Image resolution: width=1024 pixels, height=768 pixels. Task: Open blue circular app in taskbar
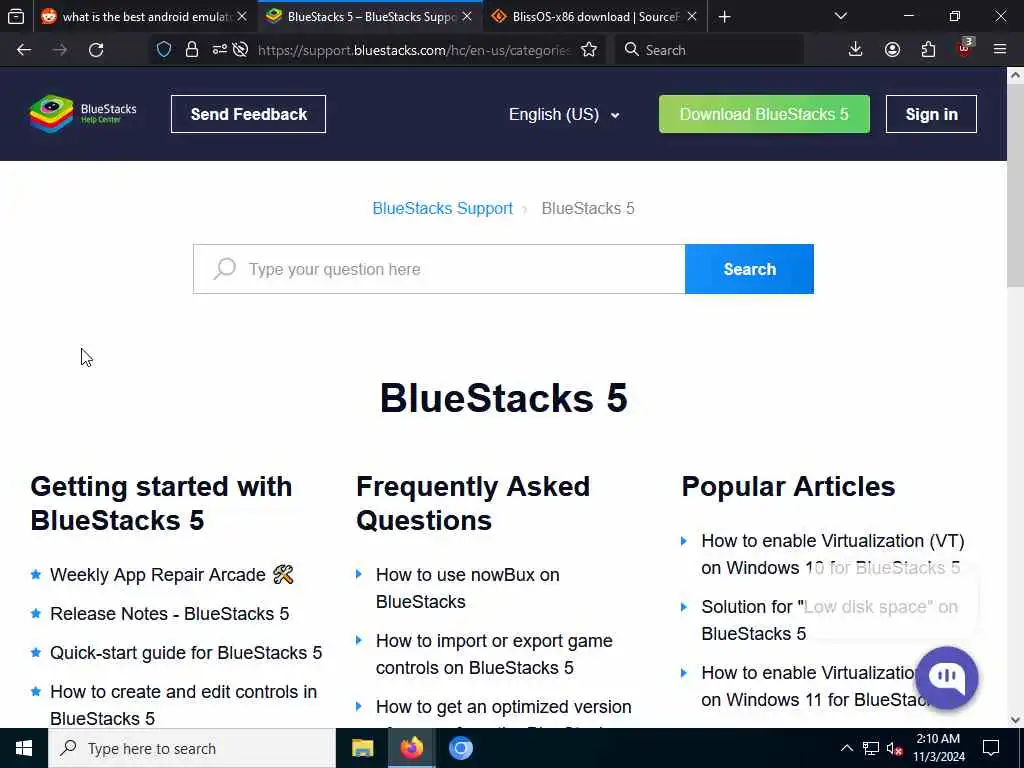pos(460,748)
